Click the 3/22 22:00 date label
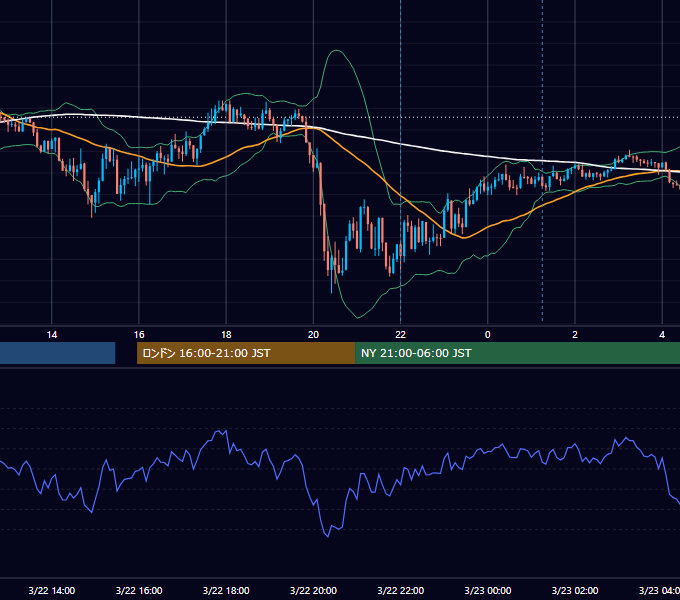The height and width of the screenshot is (600, 680). tap(400, 590)
